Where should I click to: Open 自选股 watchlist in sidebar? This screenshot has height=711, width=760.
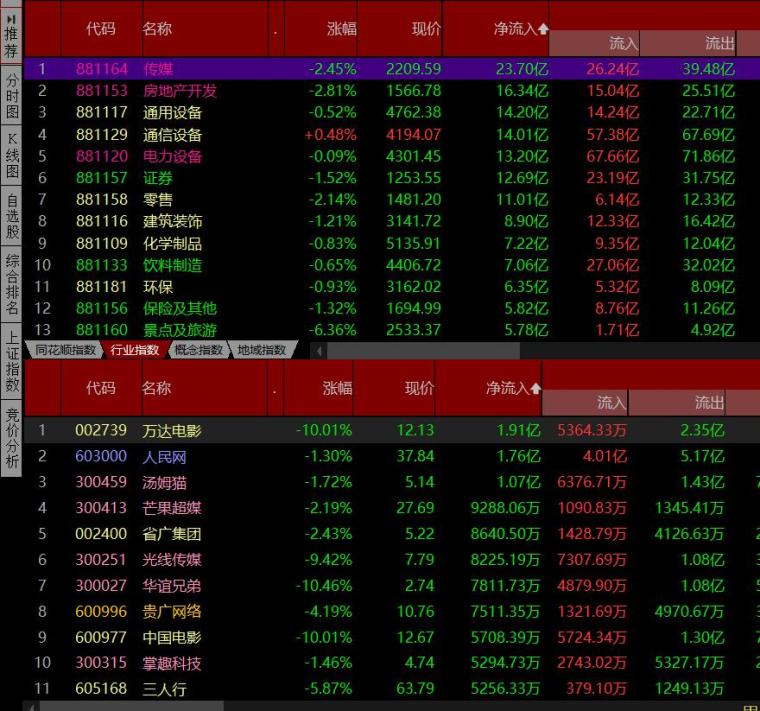(x=11, y=216)
